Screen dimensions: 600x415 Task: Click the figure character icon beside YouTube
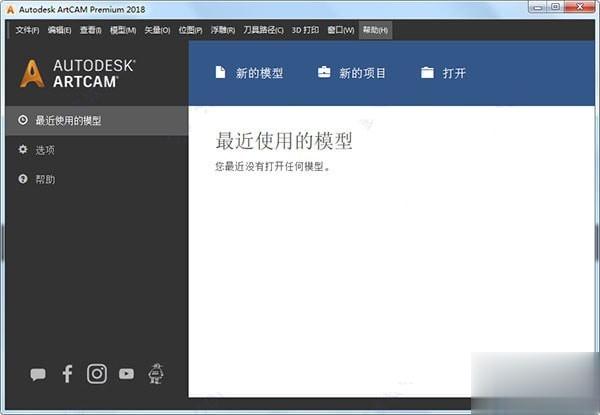coord(156,373)
